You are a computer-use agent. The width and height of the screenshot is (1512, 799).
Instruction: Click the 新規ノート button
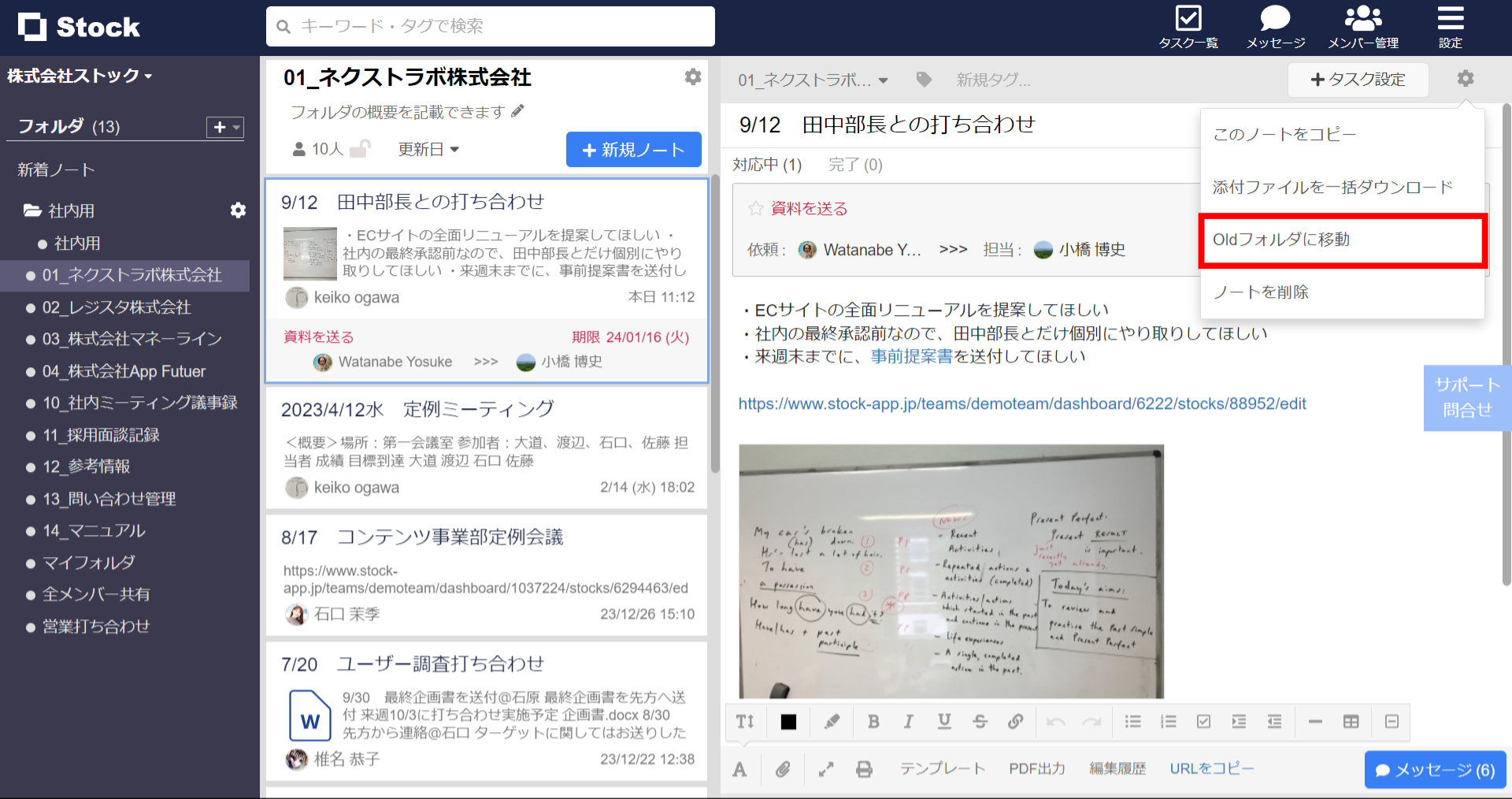pos(633,150)
